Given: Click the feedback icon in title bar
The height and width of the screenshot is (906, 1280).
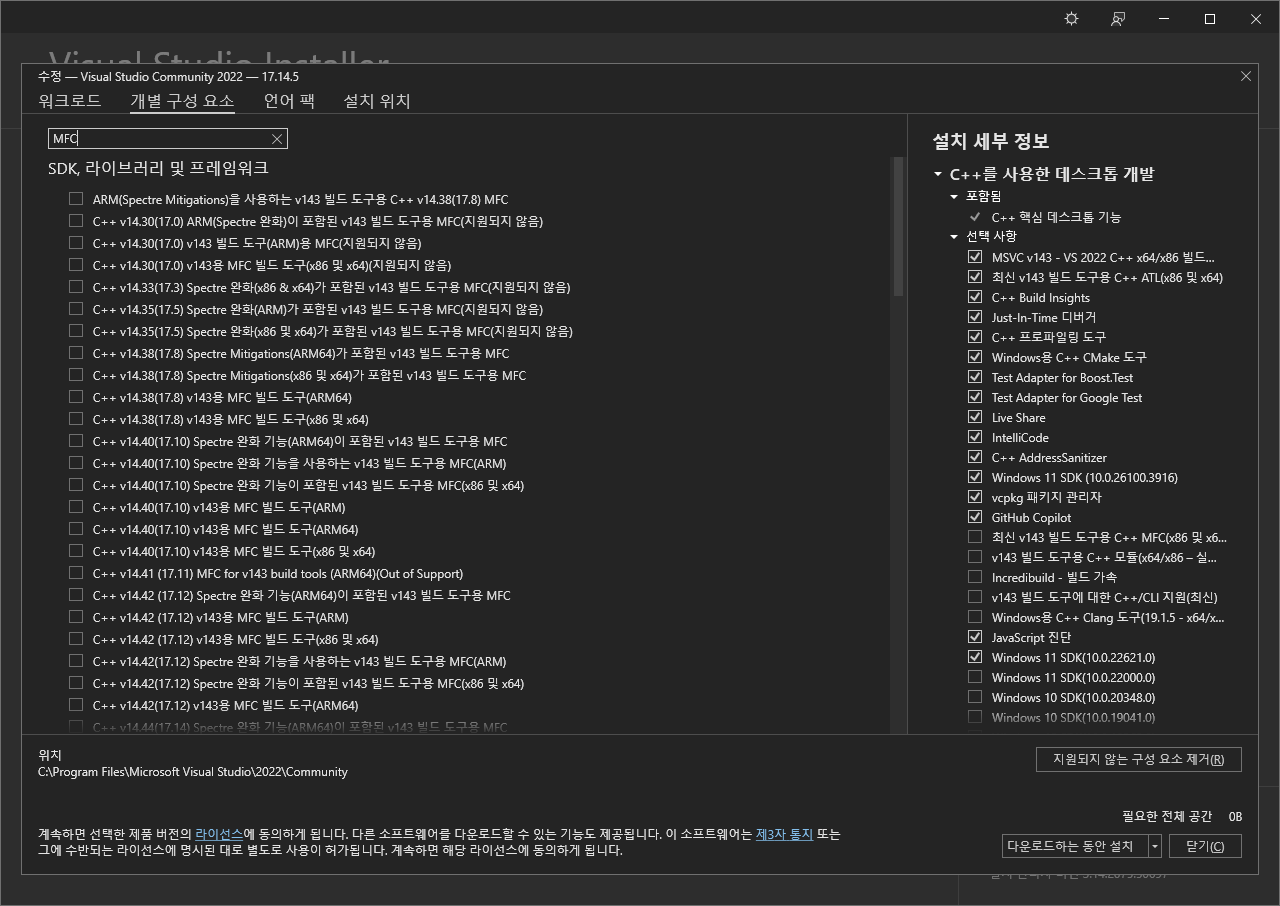Looking at the screenshot, I should [x=1118, y=19].
